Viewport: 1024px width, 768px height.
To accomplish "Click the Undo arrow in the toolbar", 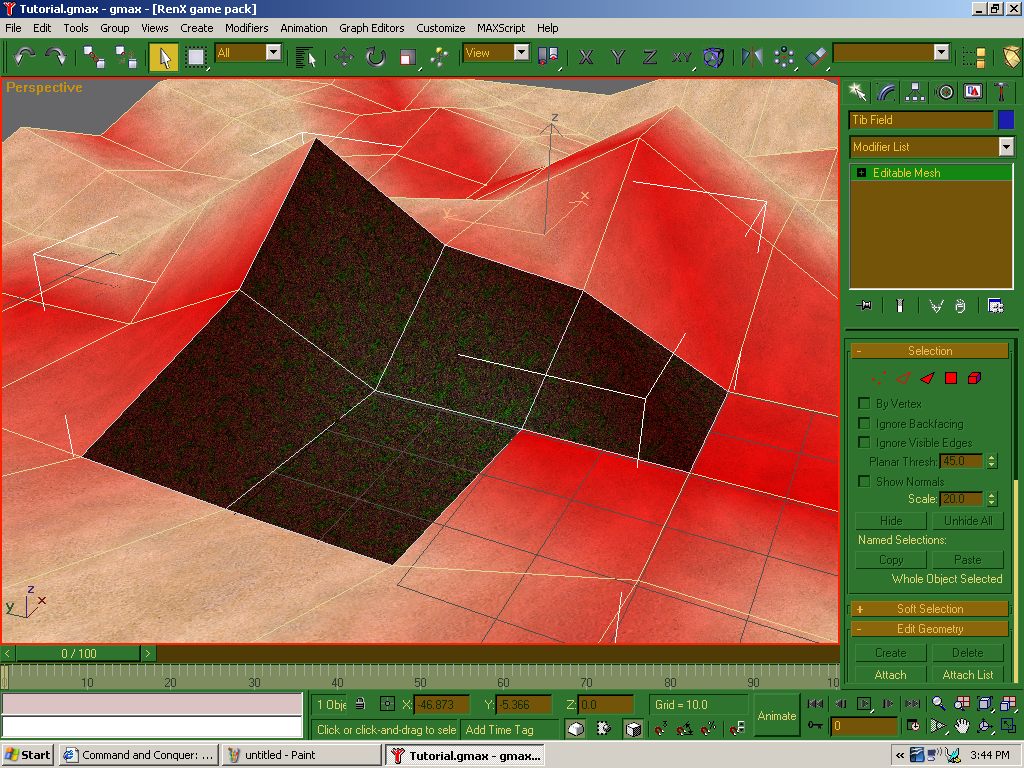I will [x=24, y=57].
